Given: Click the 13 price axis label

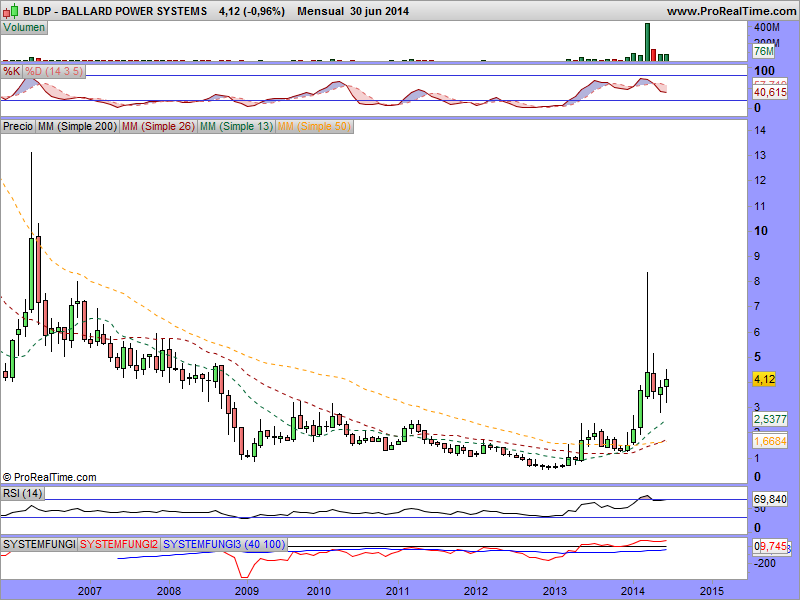Looking at the screenshot, I should [x=760, y=155].
